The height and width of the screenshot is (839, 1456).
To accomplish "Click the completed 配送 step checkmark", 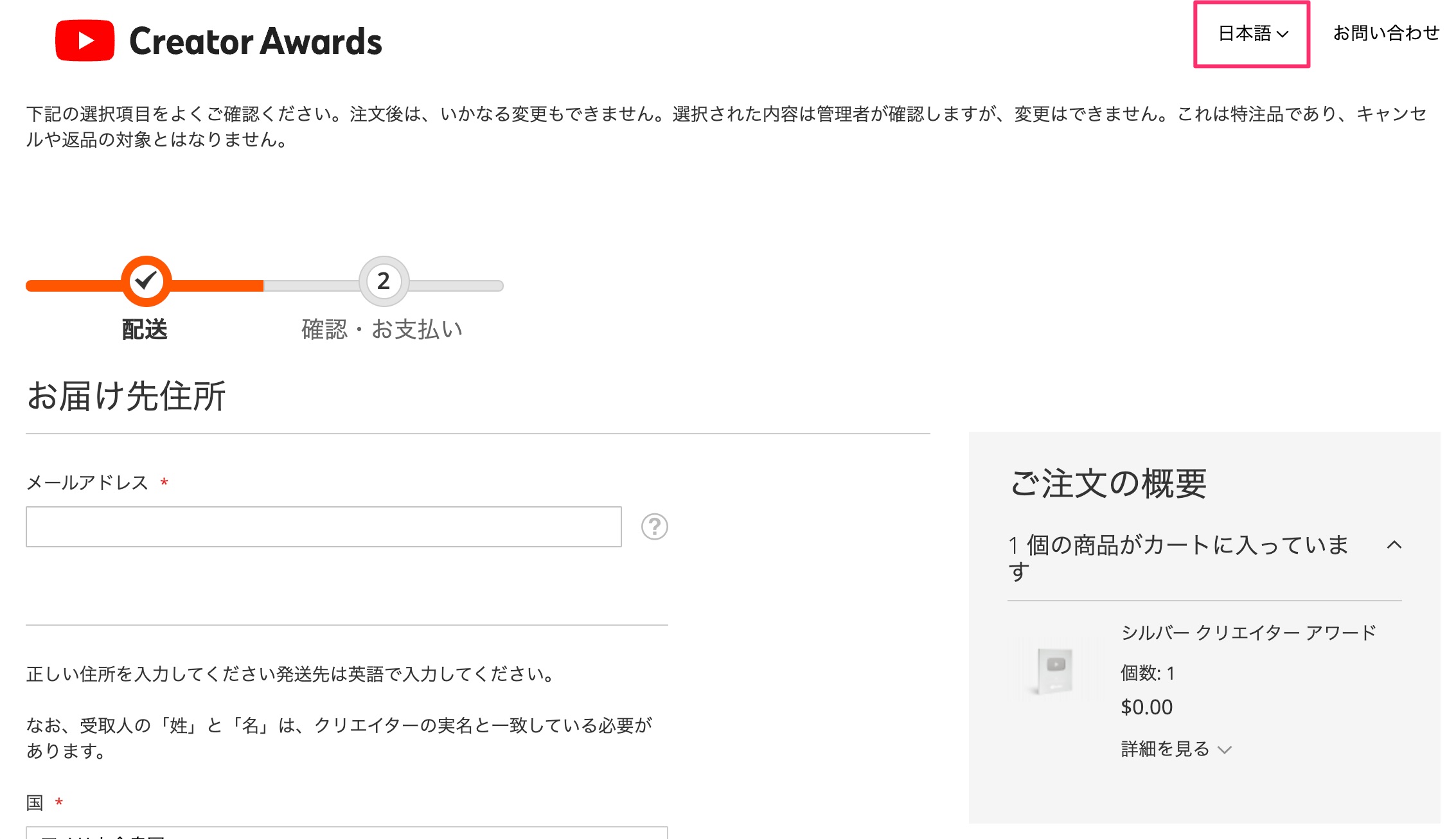I will coord(146,281).
